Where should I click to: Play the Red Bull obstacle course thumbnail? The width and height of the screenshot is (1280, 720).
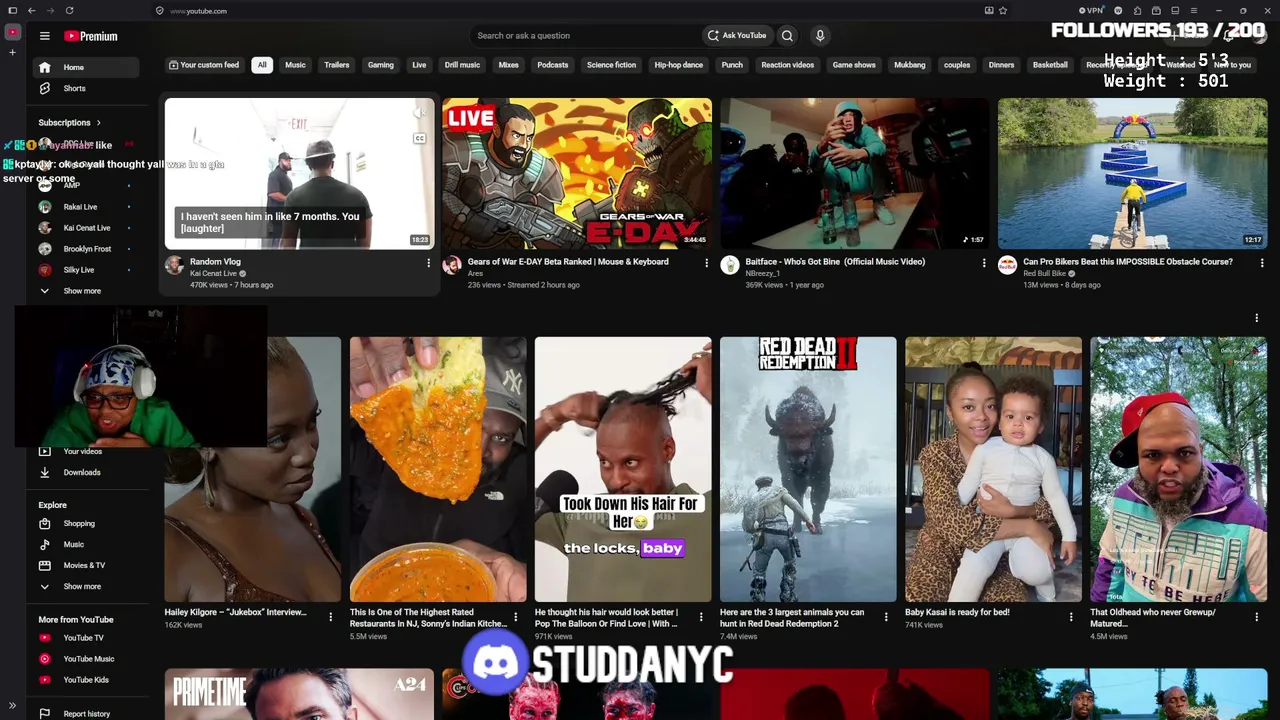[x=1132, y=173]
